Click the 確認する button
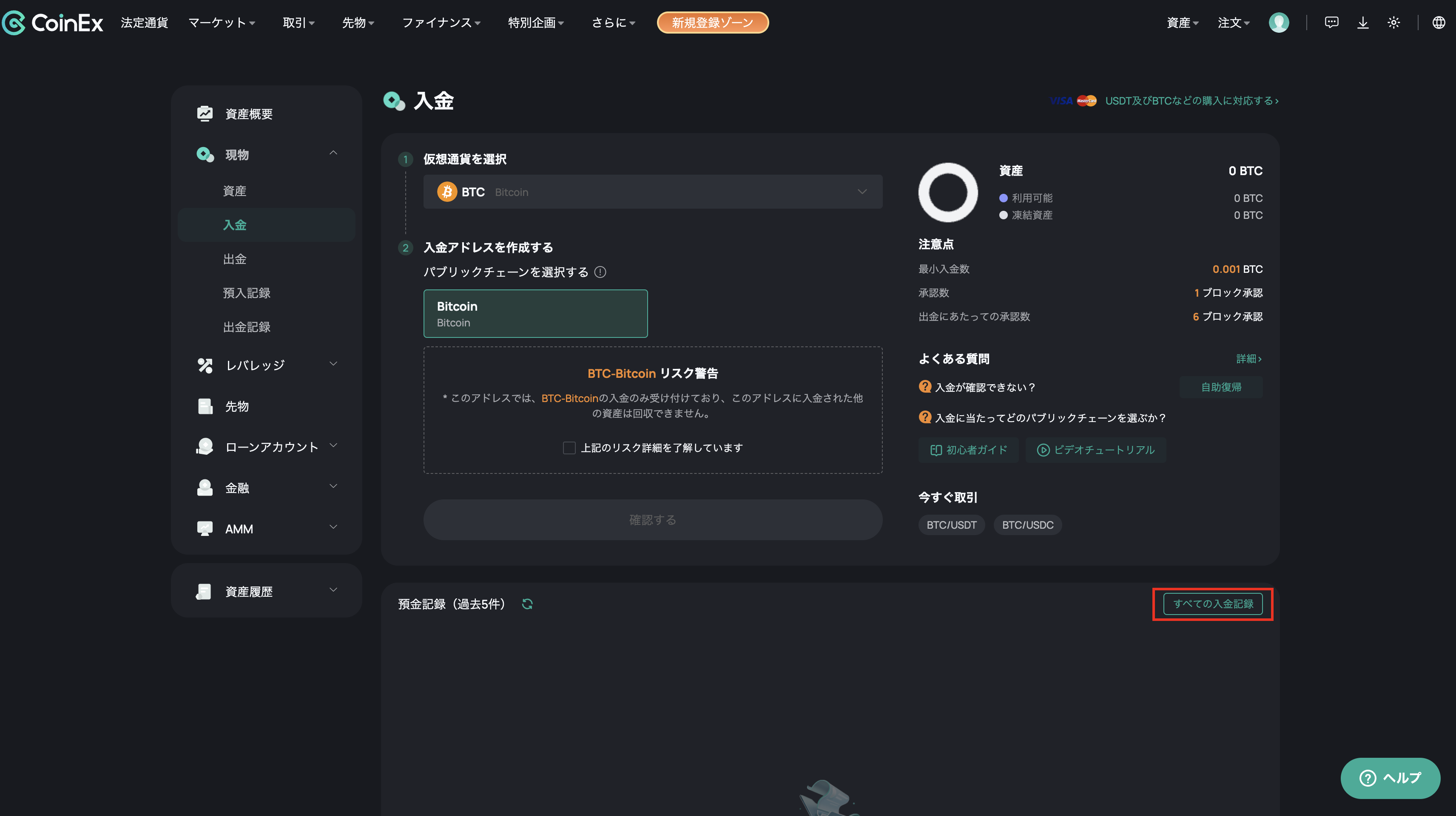This screenshot has height=816, width=1456. [x=653, y=519]
